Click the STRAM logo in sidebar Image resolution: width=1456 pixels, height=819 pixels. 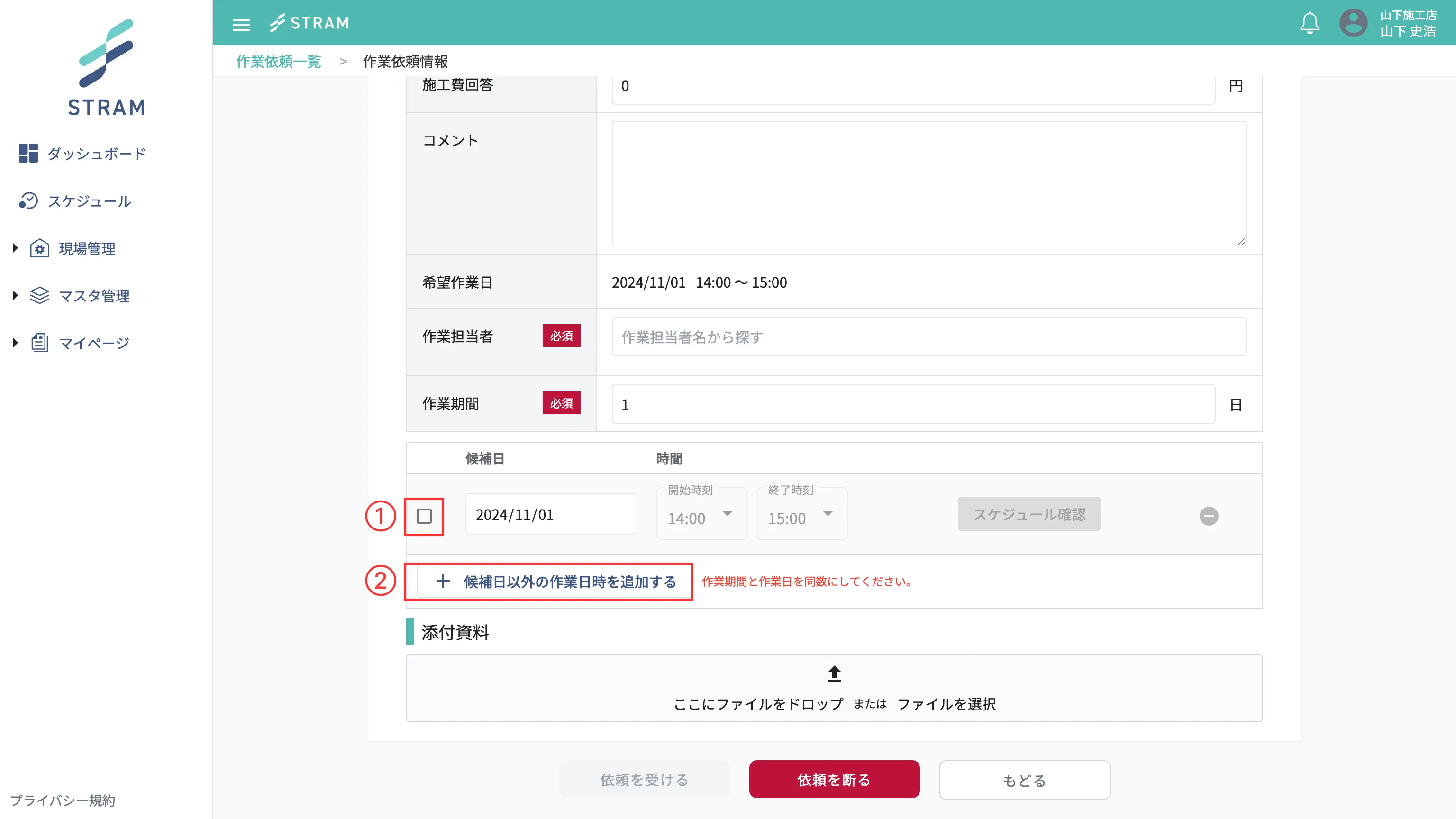tap(106, 67)
